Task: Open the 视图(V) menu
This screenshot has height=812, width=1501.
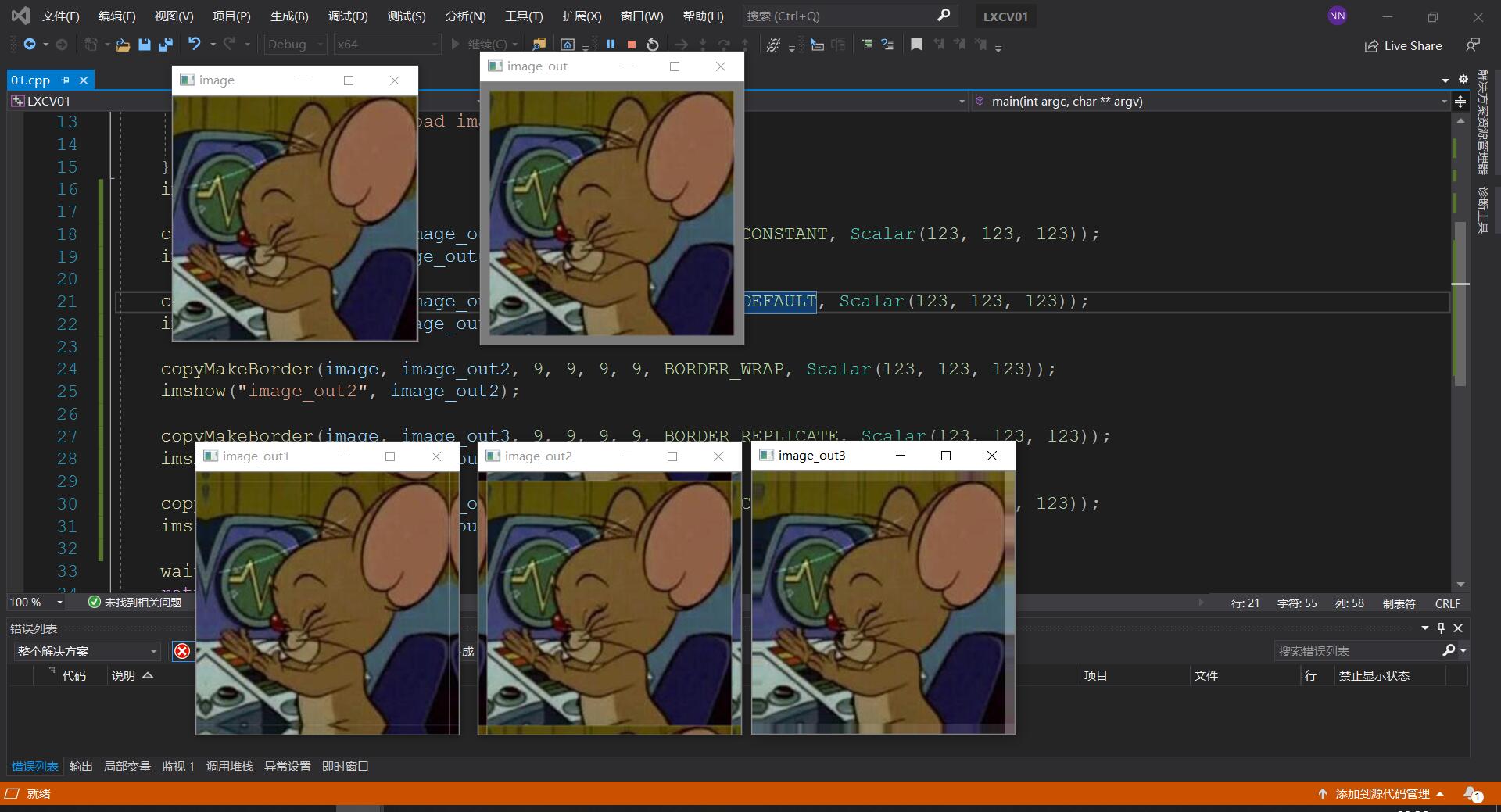Action: point(174,16)
